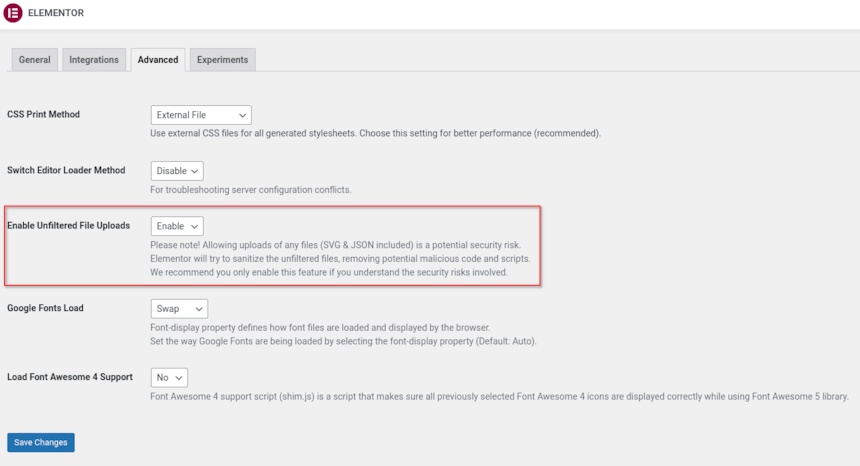Image resolution: width=860 pixels, height=466 pixels.
Task: Click the Save Changes button
Action: pos(41,442)
